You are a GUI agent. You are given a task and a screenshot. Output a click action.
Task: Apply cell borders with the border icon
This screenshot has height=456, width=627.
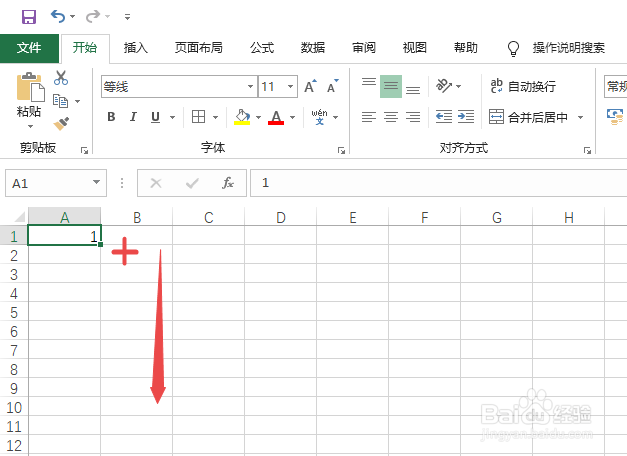[198, 117]
